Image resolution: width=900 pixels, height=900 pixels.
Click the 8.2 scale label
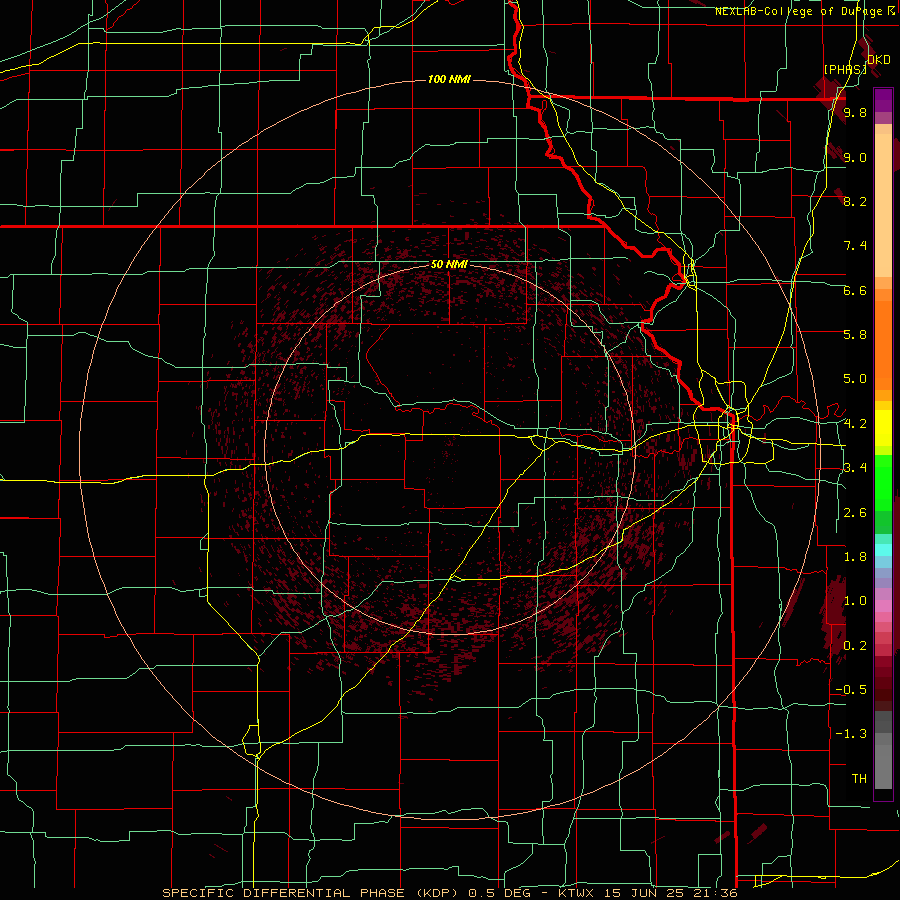(x=855, y=201)
